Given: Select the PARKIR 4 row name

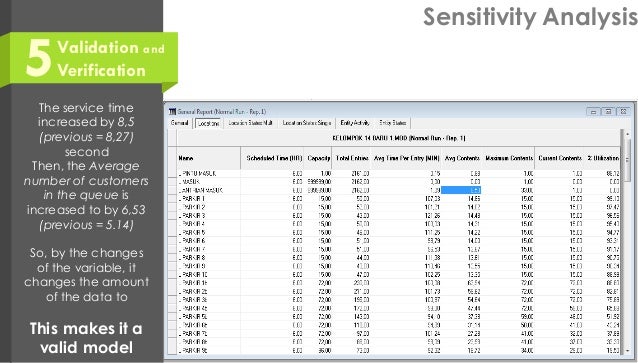Looking at the screenshot, I should tap(192, 224).
